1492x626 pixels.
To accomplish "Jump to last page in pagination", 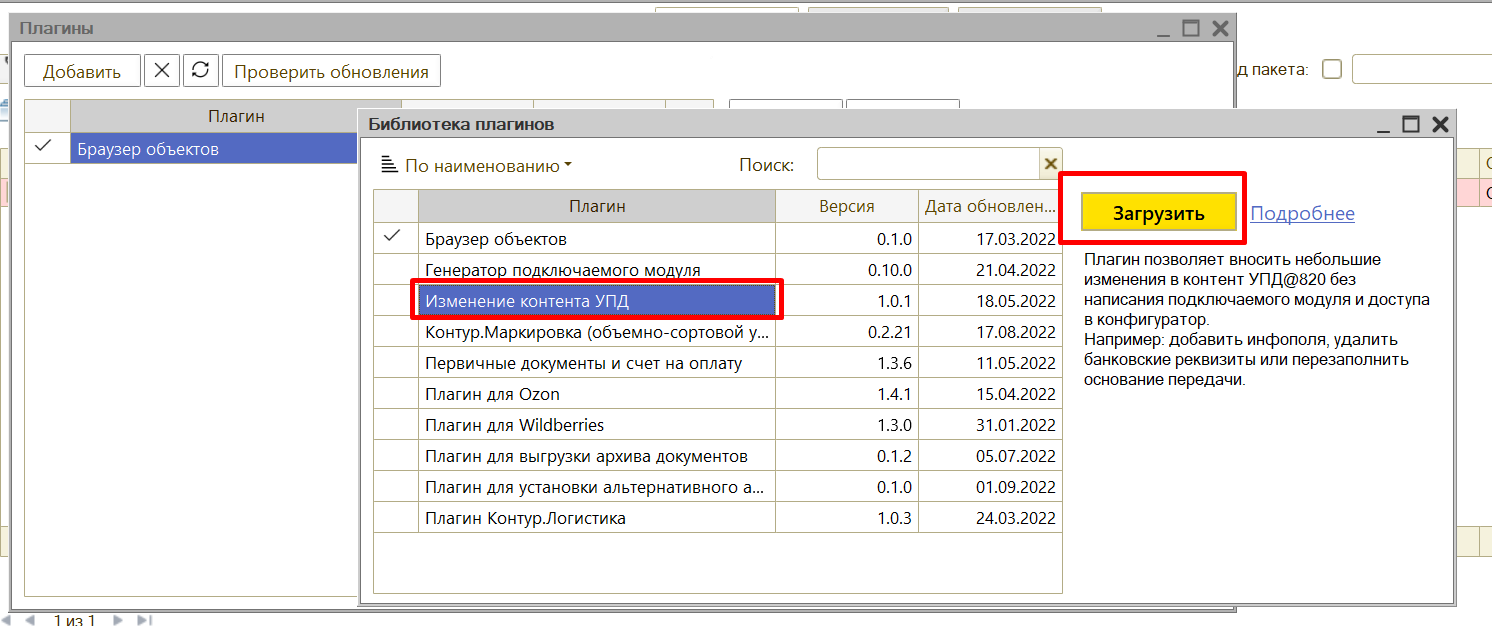I will 144,620.
